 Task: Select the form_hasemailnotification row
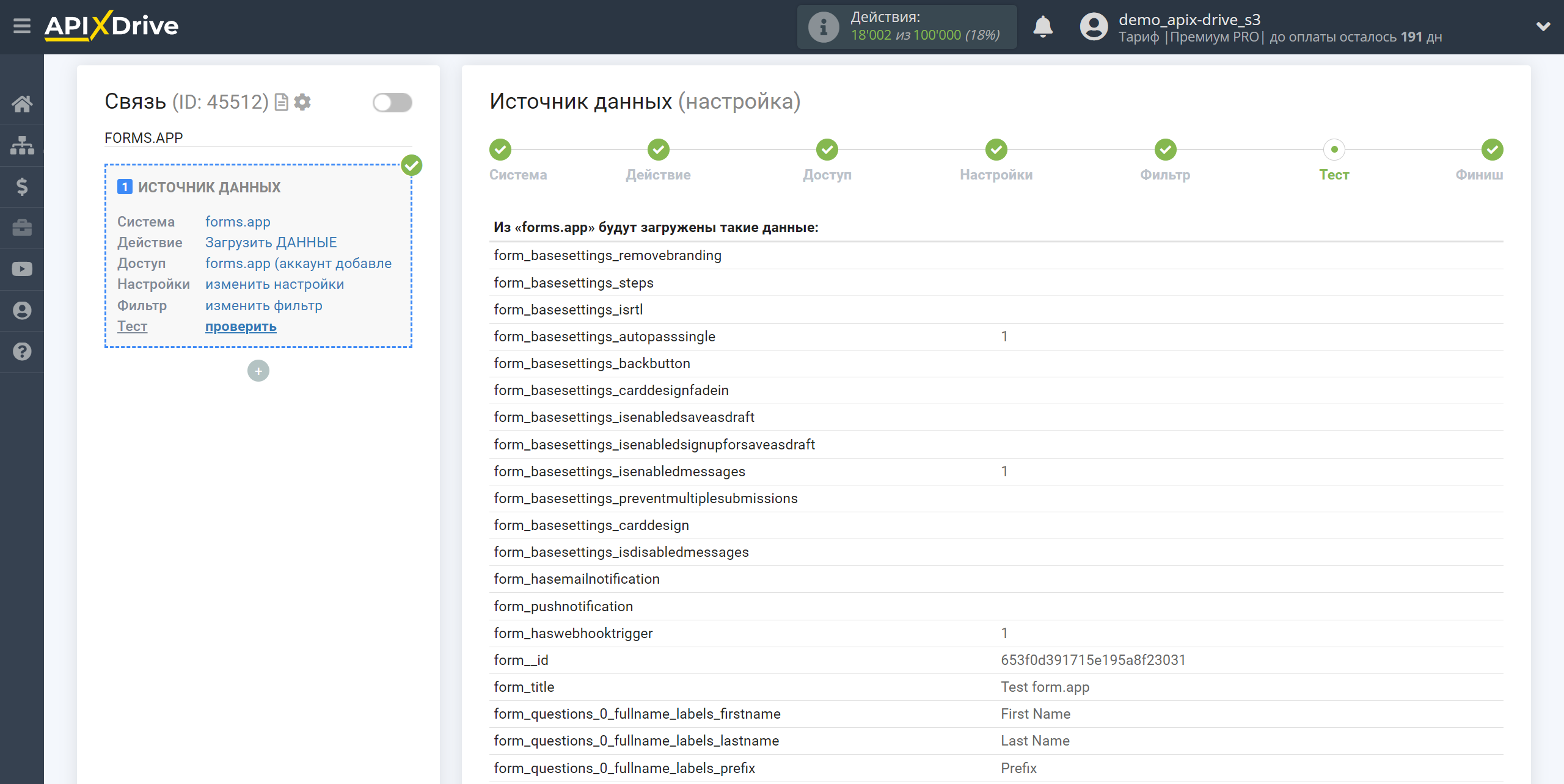(996, 579)
